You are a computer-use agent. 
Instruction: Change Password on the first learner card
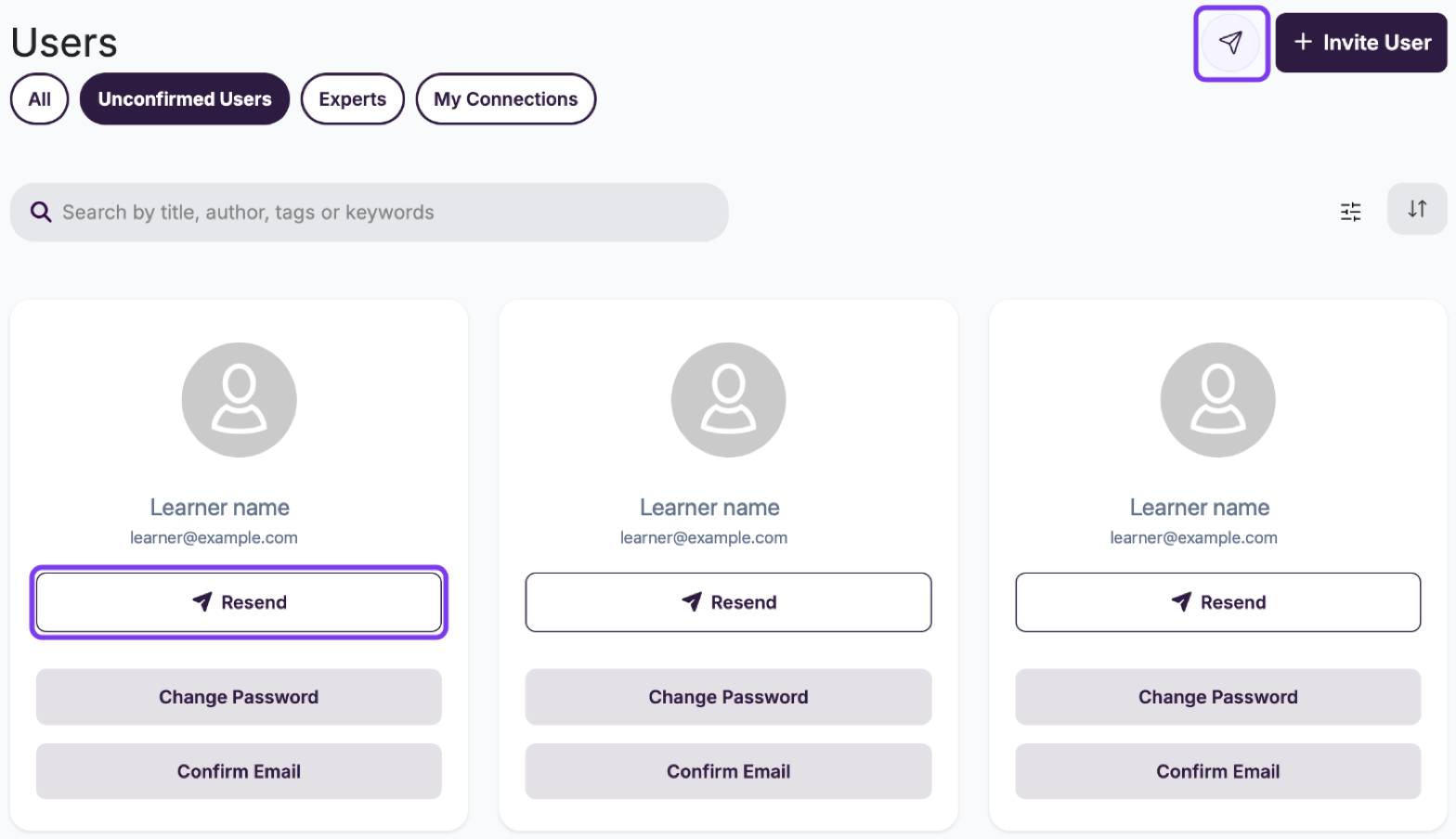[239, 697]
